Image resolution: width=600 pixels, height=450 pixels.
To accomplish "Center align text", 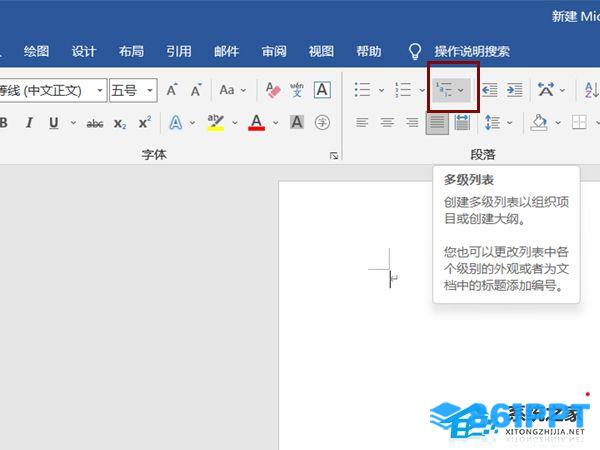I will pos(387,123).
